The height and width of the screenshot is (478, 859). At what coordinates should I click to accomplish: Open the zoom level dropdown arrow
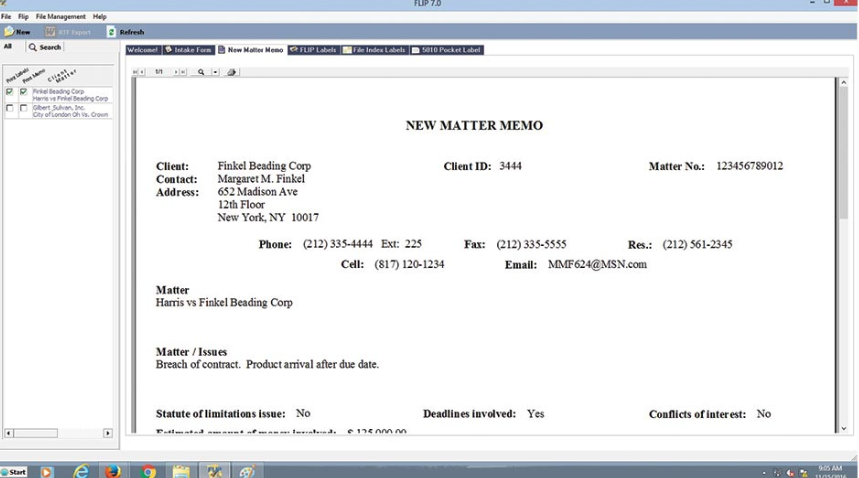coord(215,72)
